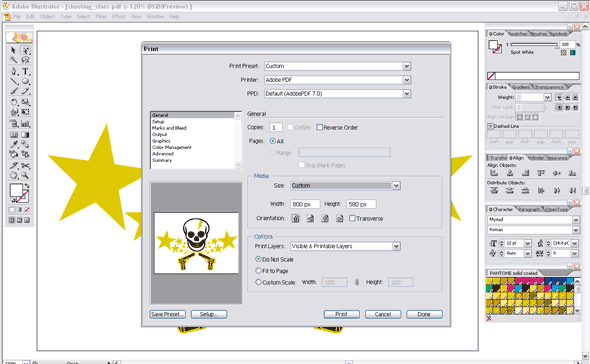Toggle the Dashed Line checkbox

(490, 126)
